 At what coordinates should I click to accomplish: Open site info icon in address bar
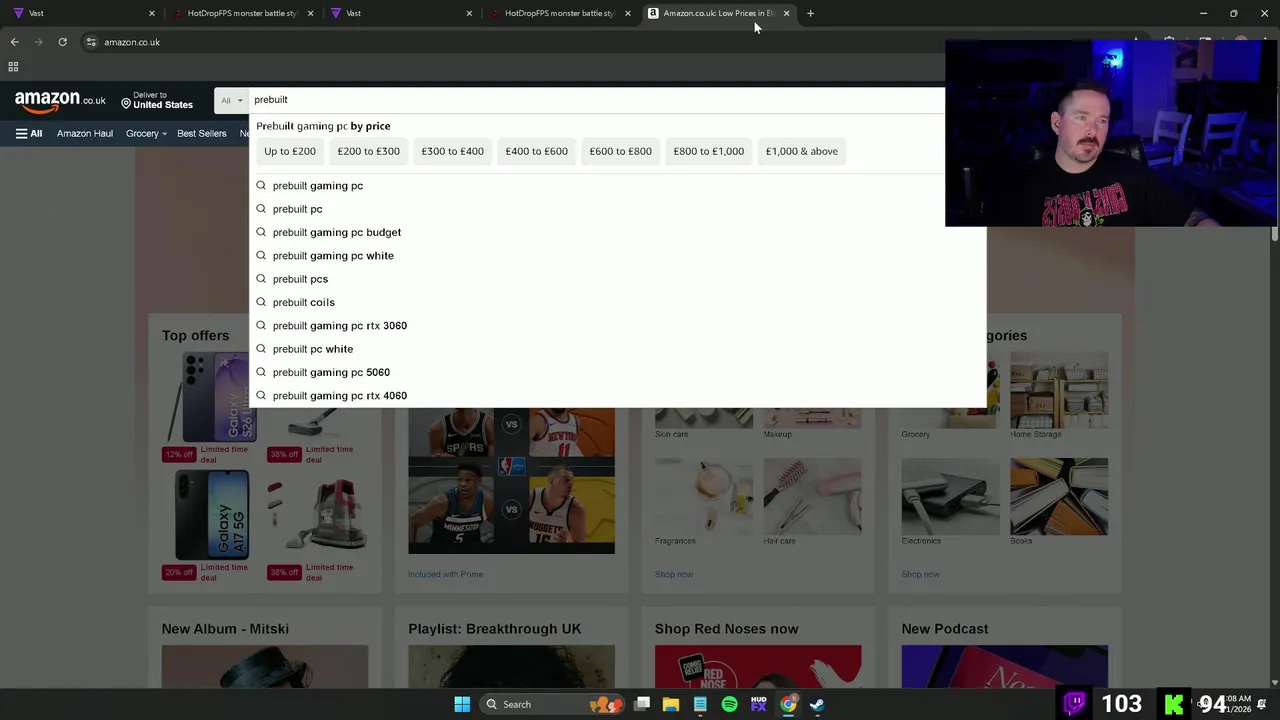click(91, 42)
